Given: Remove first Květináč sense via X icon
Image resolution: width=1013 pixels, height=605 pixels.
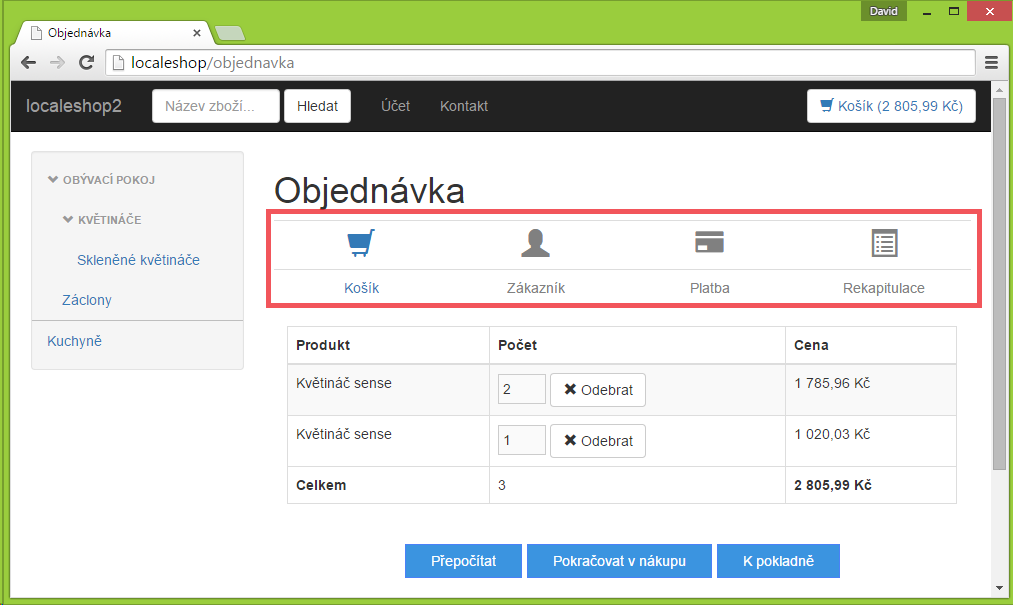Looking at the screenshot, I should pyautogui.click(x=573, y=389).
